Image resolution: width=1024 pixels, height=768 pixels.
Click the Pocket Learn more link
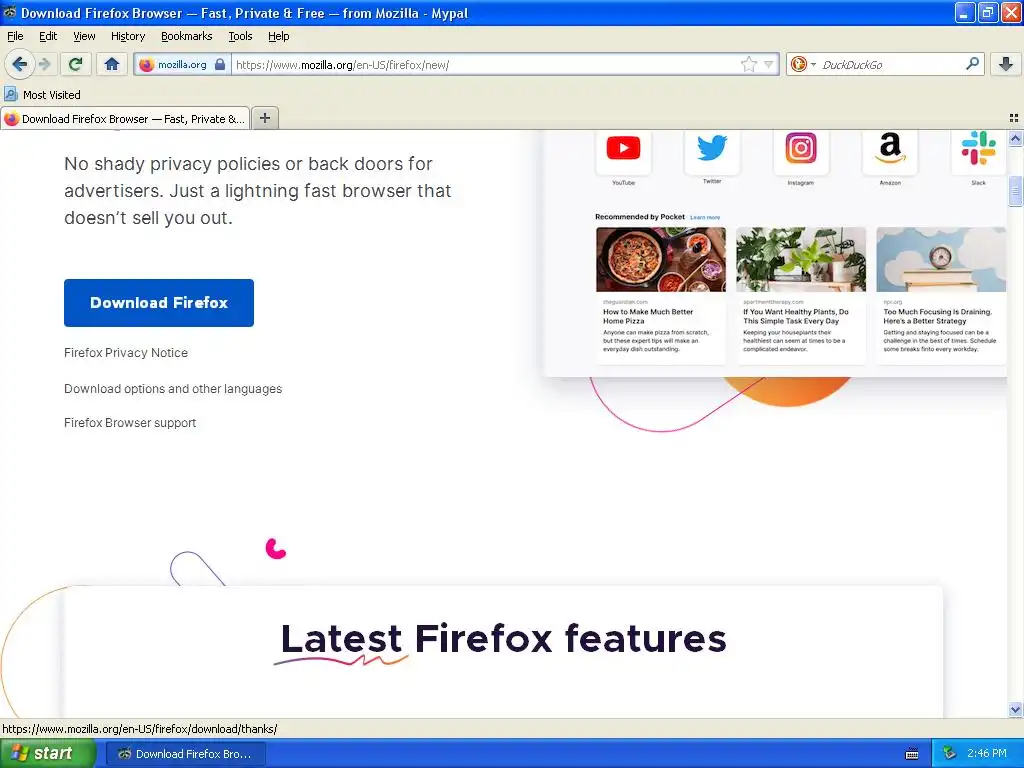[x=705, y=217]
